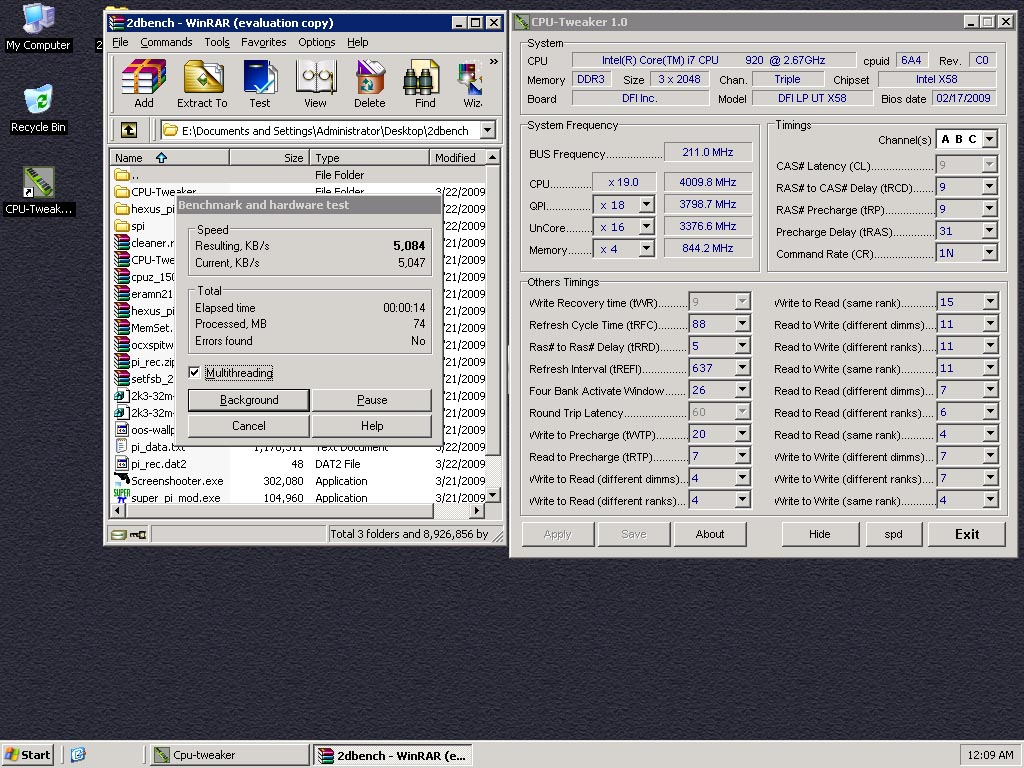Open the Channel(s) dropdown
Image resolution: width=1024 pixels, height=768 pixels.
pos(989,139)
